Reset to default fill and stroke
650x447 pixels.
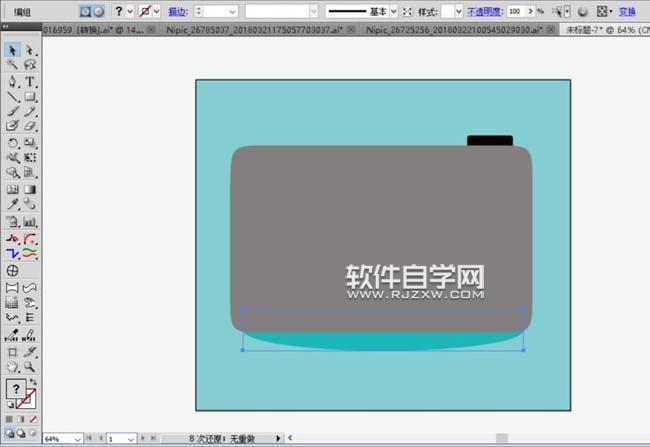pos(10,405)
